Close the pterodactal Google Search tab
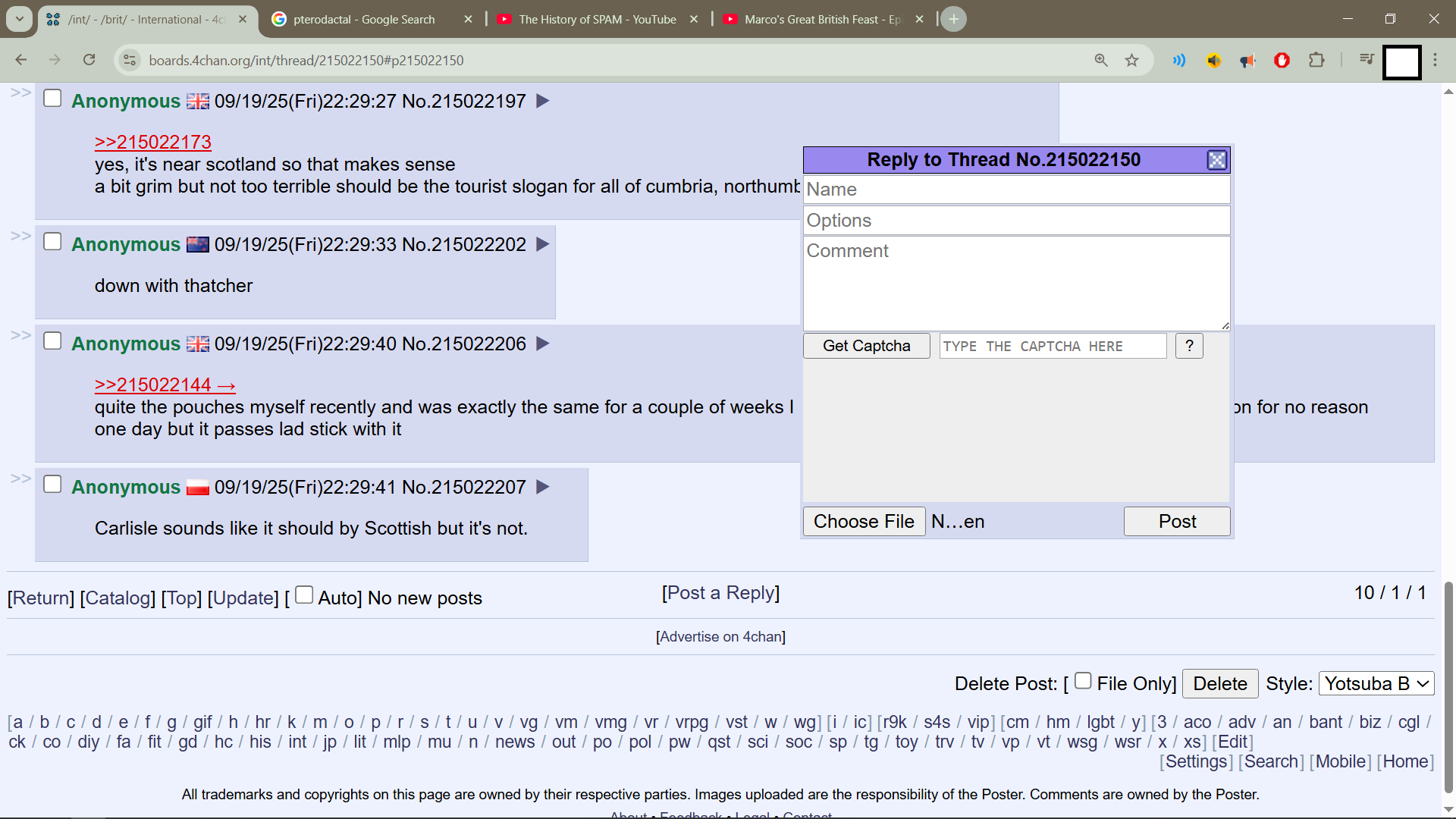Screen dimensions: 1456x819 point(468,20)
